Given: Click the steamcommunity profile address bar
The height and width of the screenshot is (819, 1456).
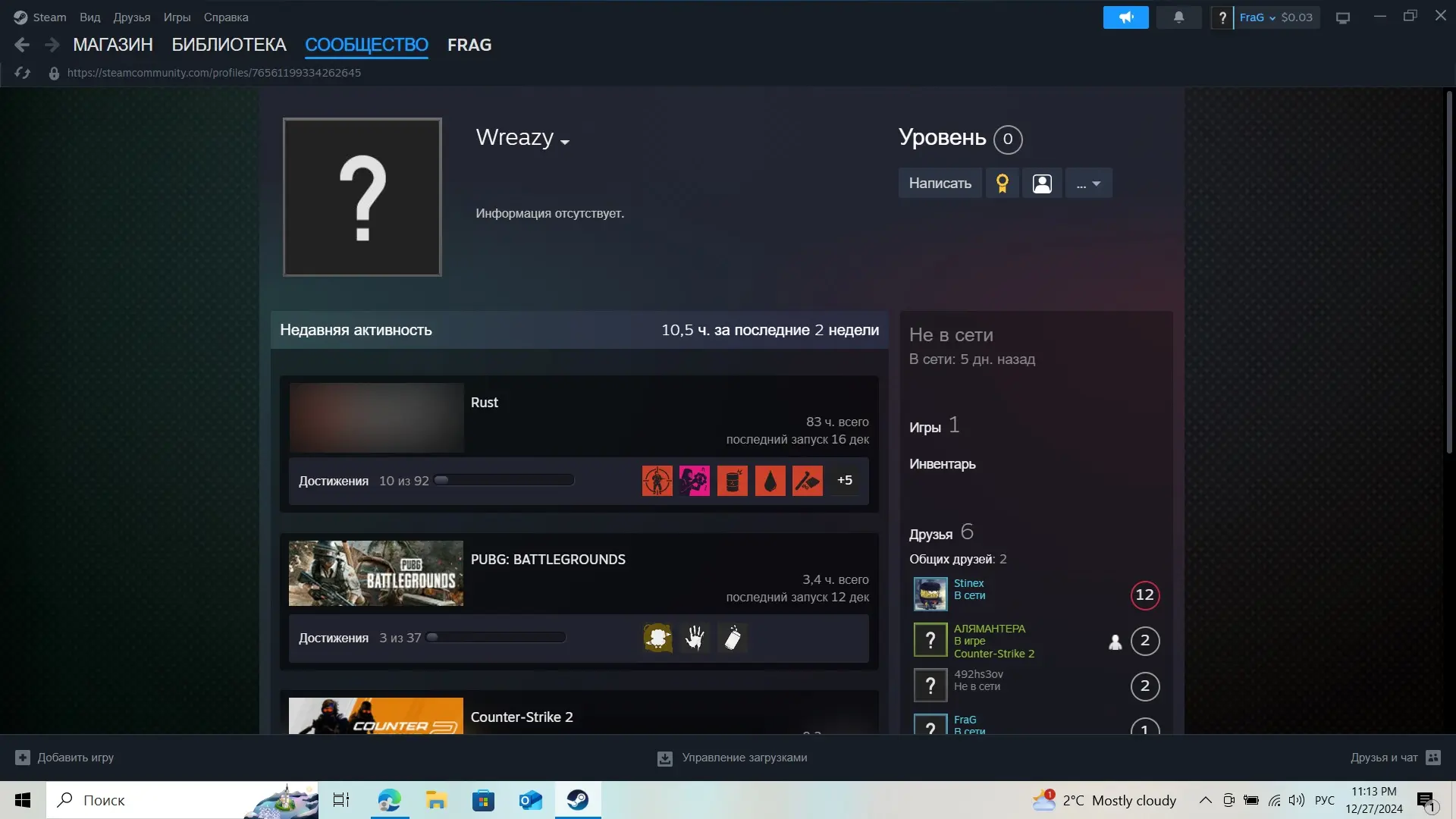Looking at the screenshot, I should click(213, 72).
